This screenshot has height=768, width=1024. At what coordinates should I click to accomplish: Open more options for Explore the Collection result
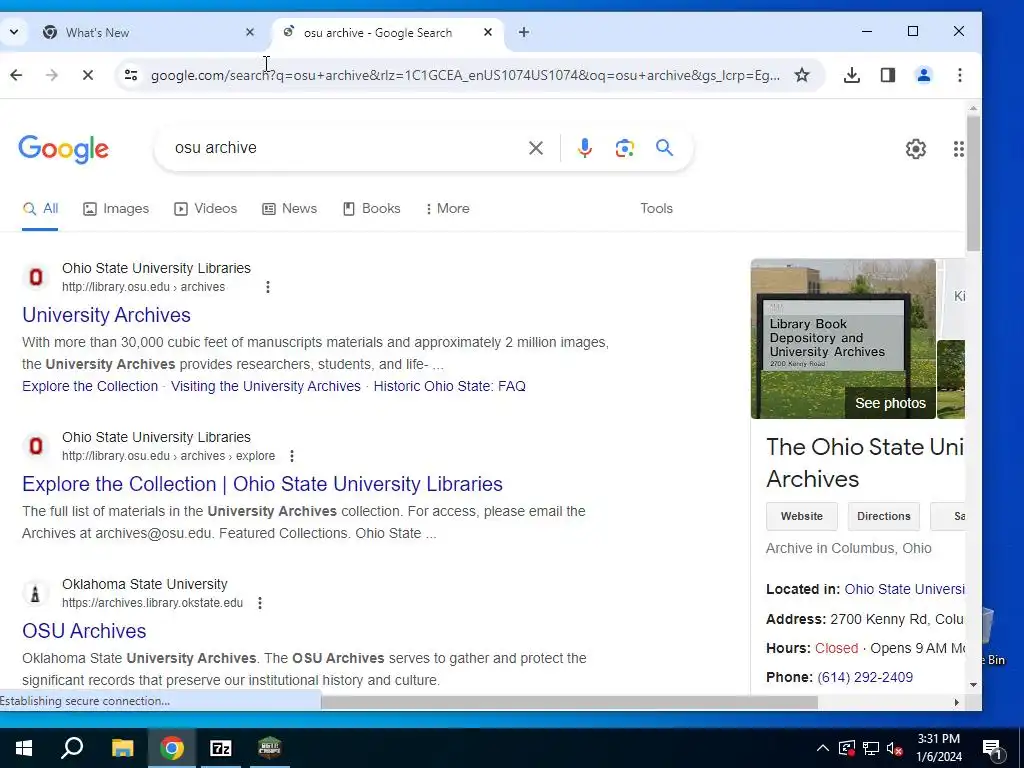pyautogui.click(x=292, y=456)
